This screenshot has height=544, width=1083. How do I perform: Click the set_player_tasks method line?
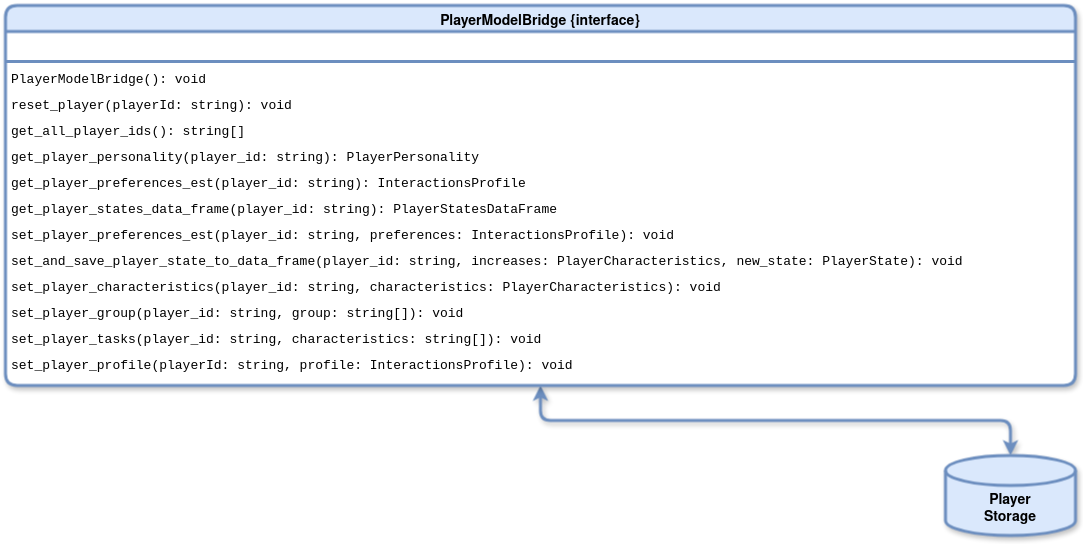click(x=276, y=340)
